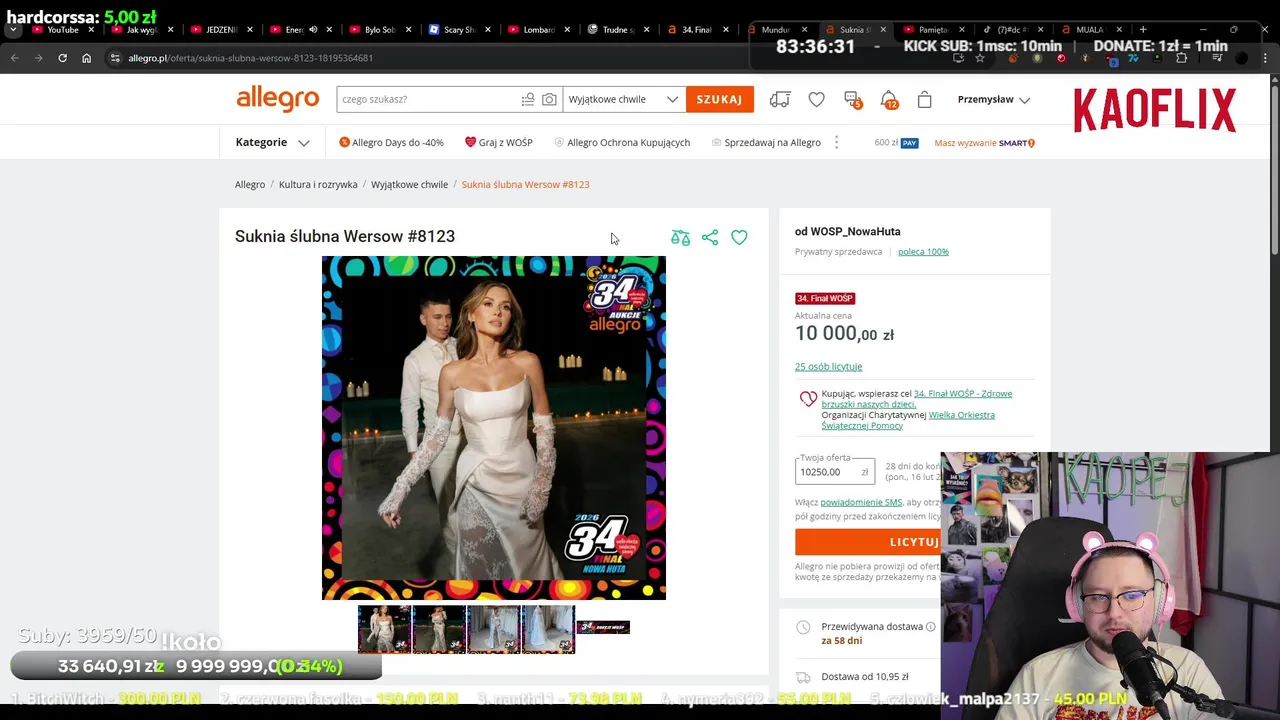The height and width of the screenshot is (720, 1280).
Task: Click the Allegro Pay badge
Action: coord(909,143)
